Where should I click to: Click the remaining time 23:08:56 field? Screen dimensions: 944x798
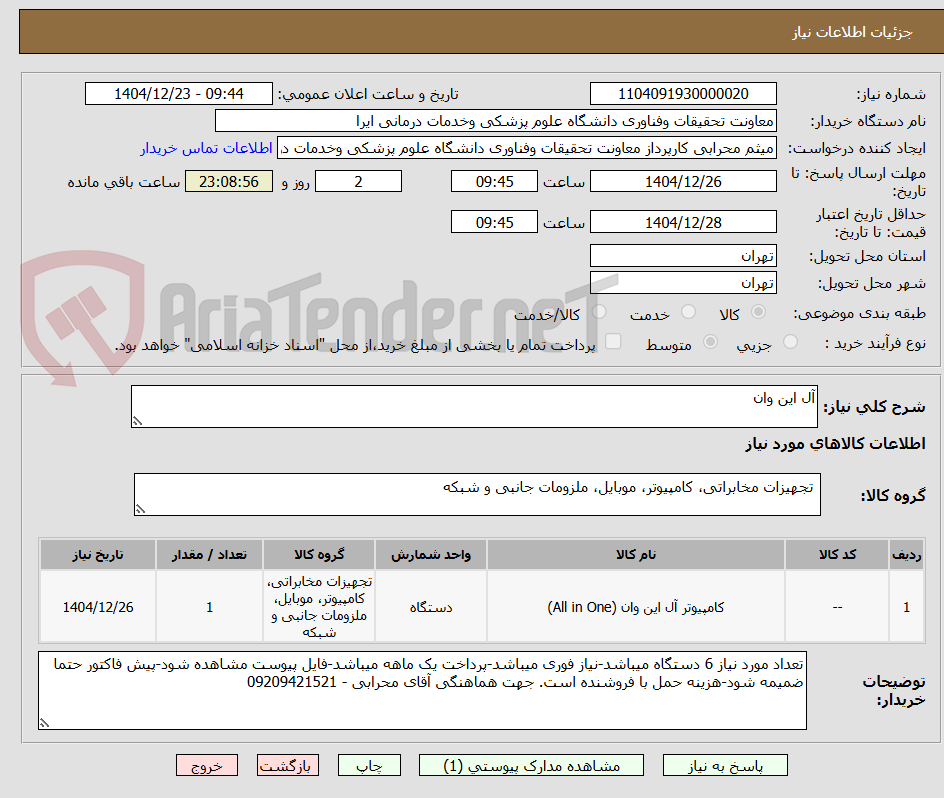[x=229, y=181]
